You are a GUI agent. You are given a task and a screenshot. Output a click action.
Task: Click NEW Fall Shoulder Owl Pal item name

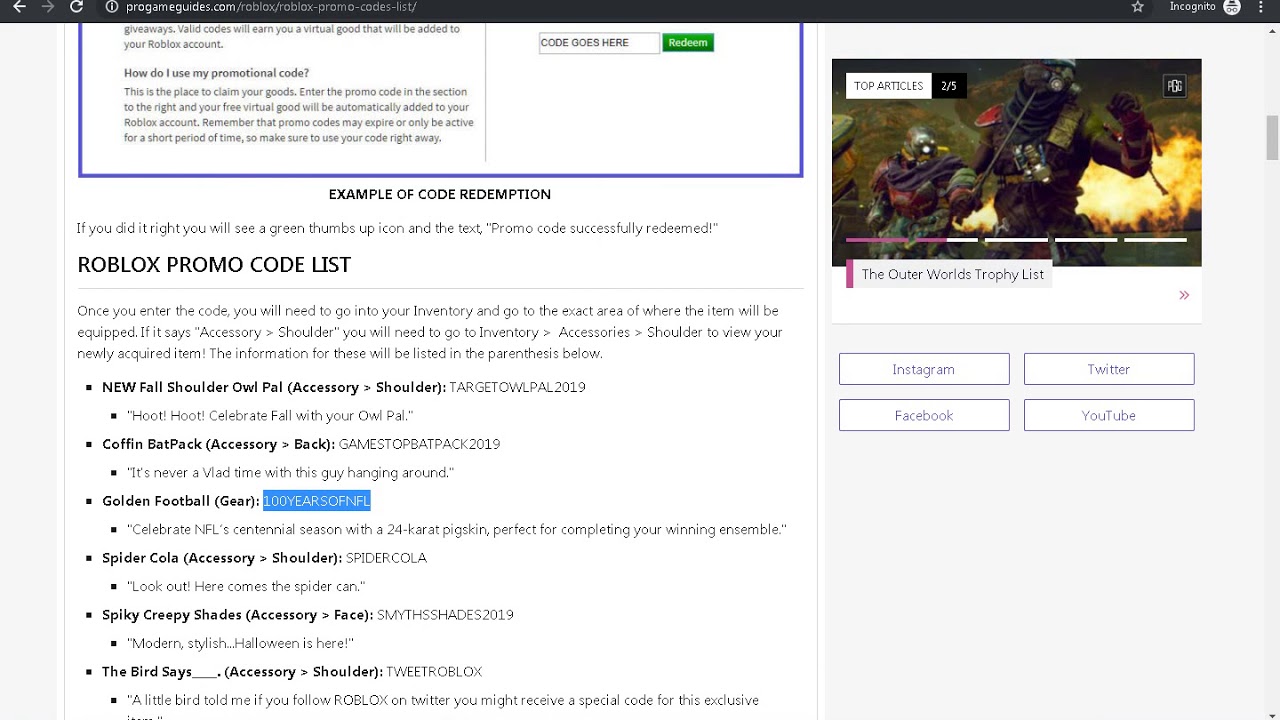click(274, 387)
